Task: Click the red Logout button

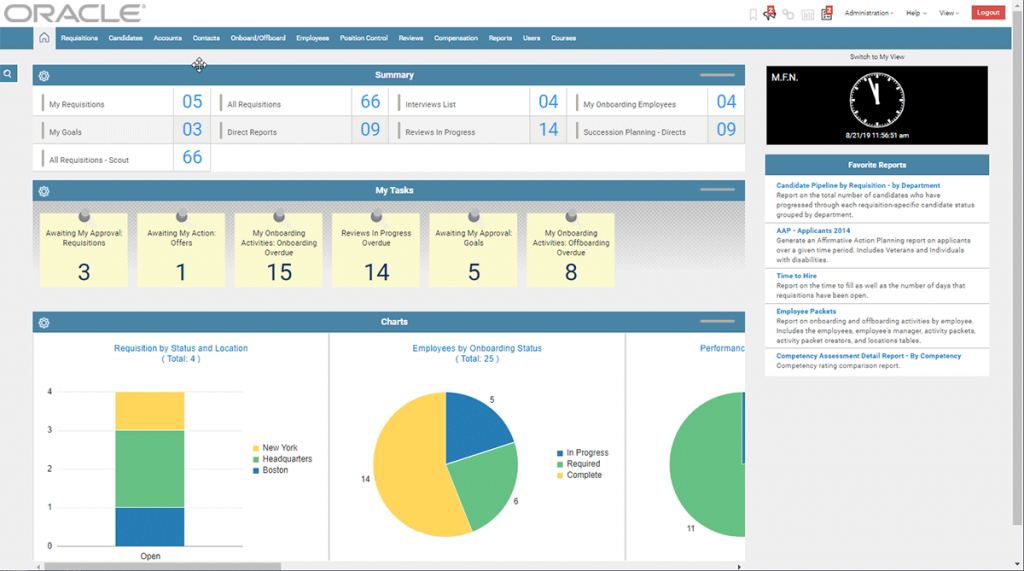Action: click(987, 13)
